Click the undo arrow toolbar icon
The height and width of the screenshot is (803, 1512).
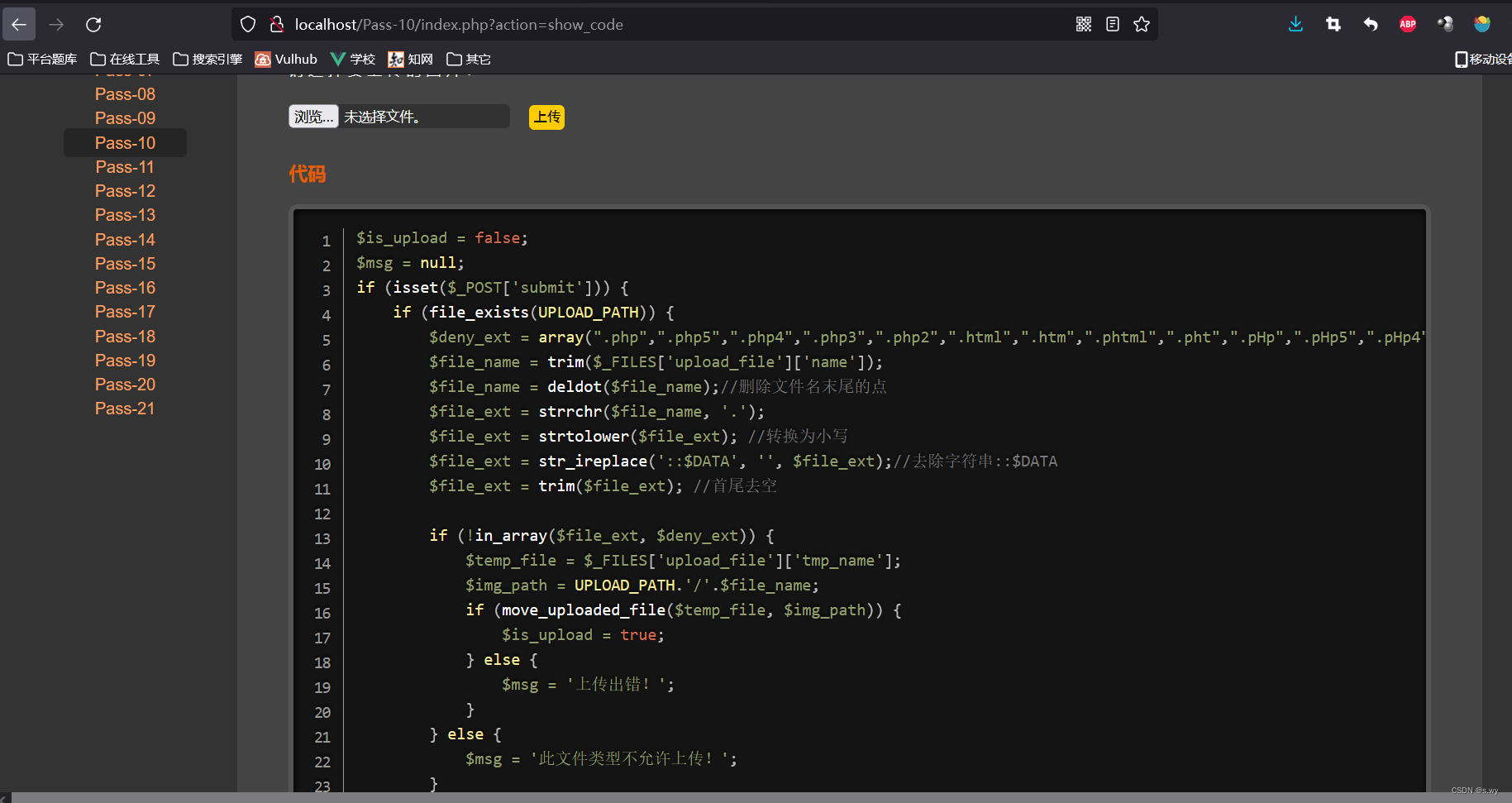pyautogui.click(x=1371, y=24)
